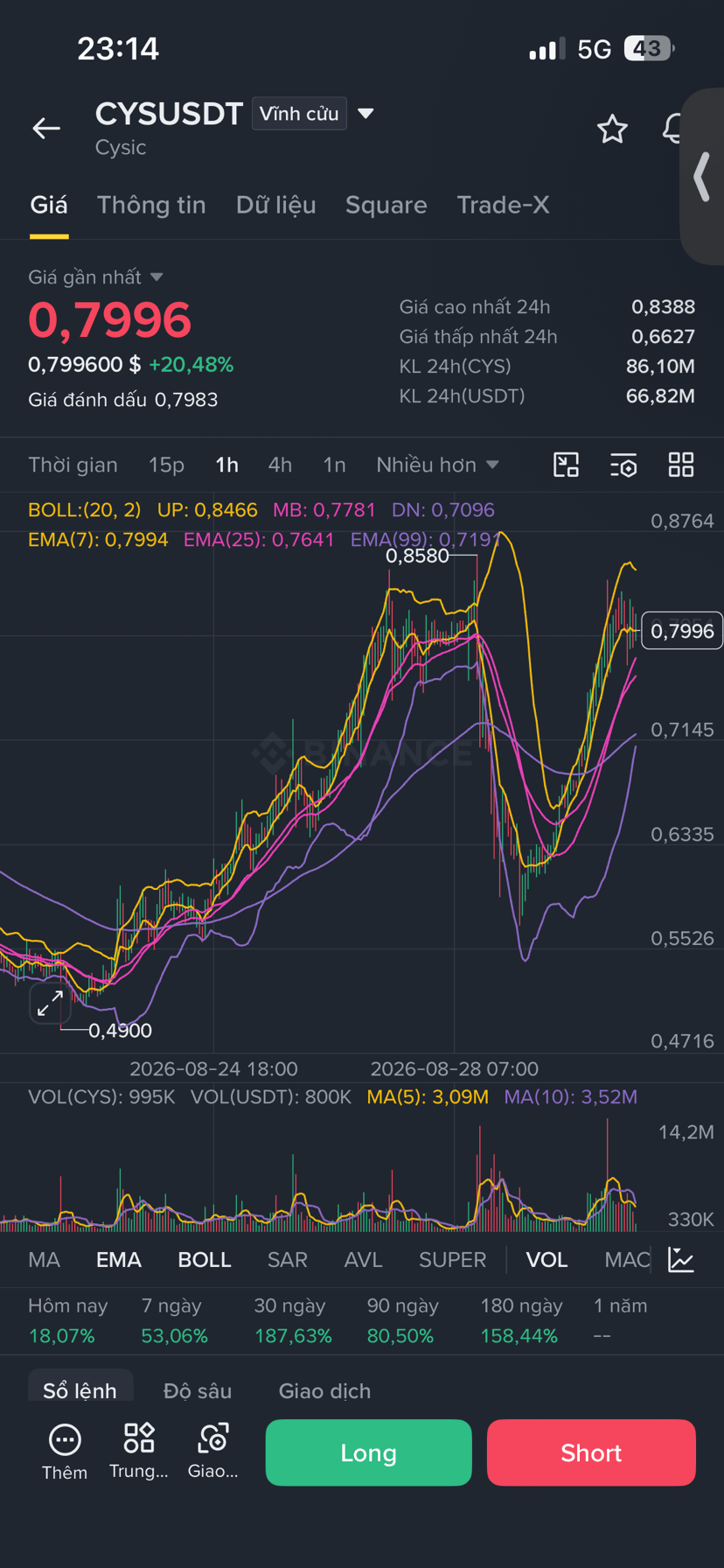The image size is (724, 1568).
Task: Toggle SAR indicator
Action: pos(287,1260)
